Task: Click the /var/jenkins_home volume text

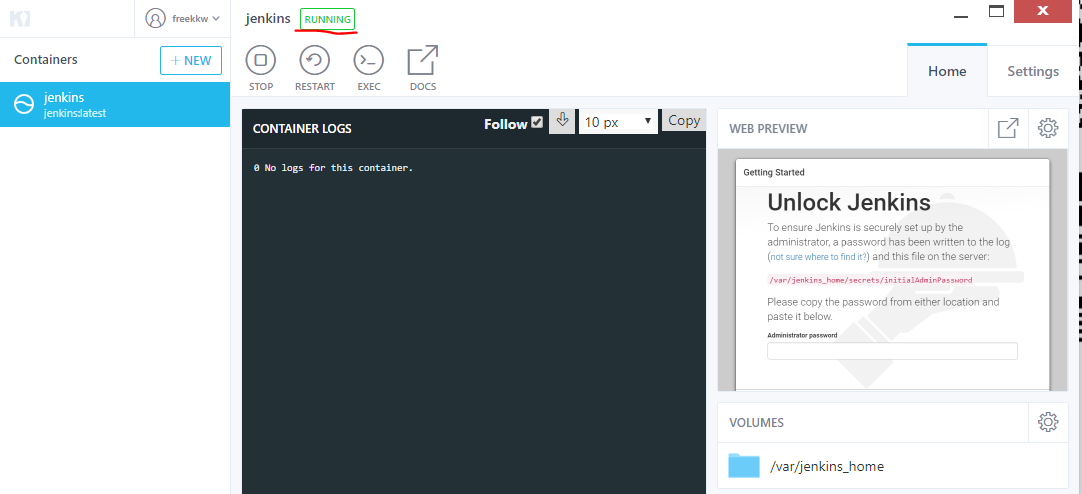Action: point(827,466)
